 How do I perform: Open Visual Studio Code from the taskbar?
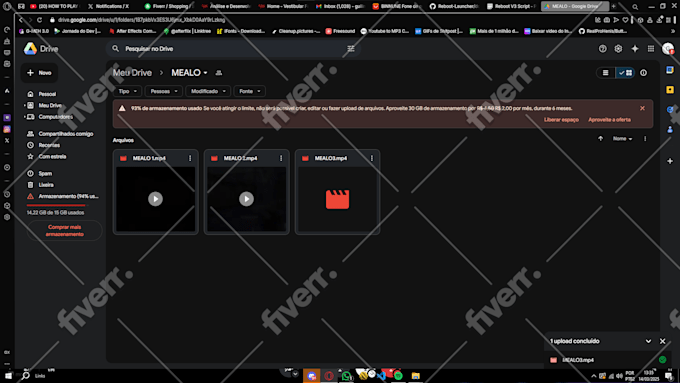(381, 376)
